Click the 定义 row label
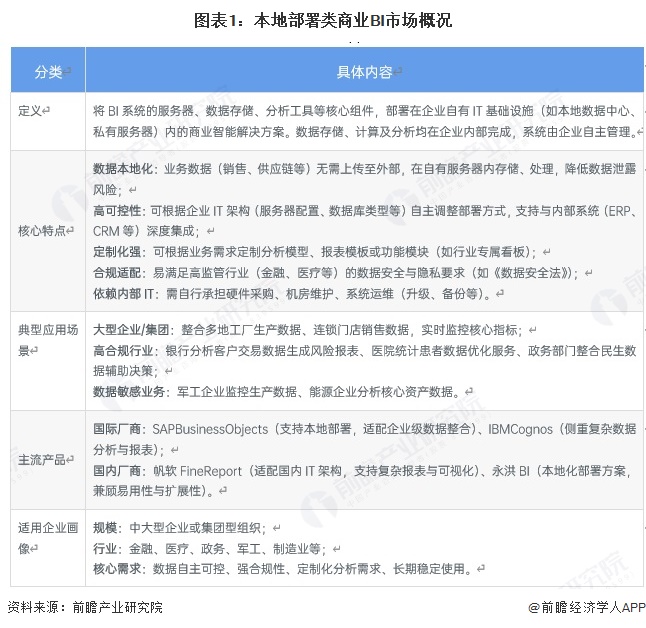This screenshot has height=628, width=646. 34,111
